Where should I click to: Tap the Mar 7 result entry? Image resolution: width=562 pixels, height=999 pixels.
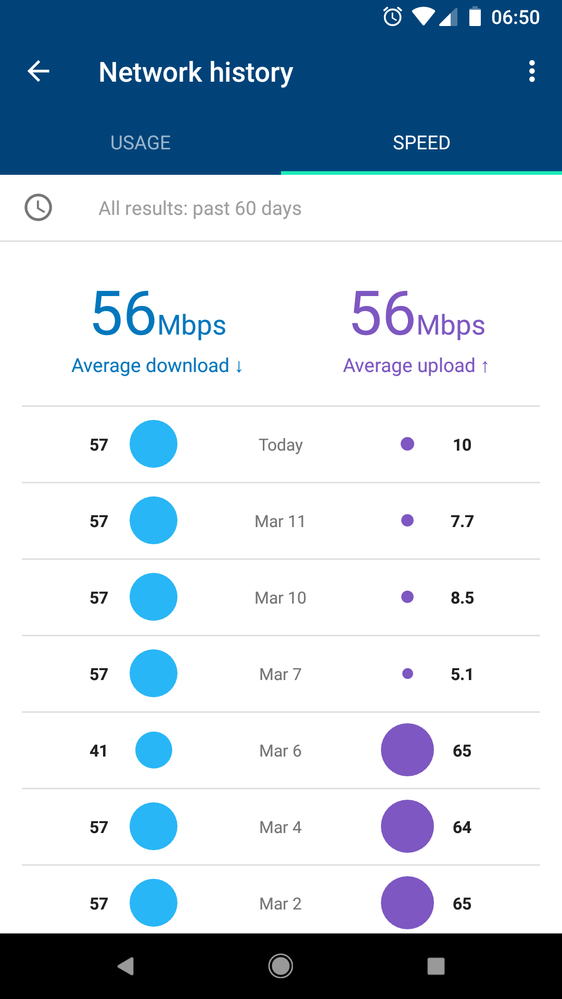281,674
